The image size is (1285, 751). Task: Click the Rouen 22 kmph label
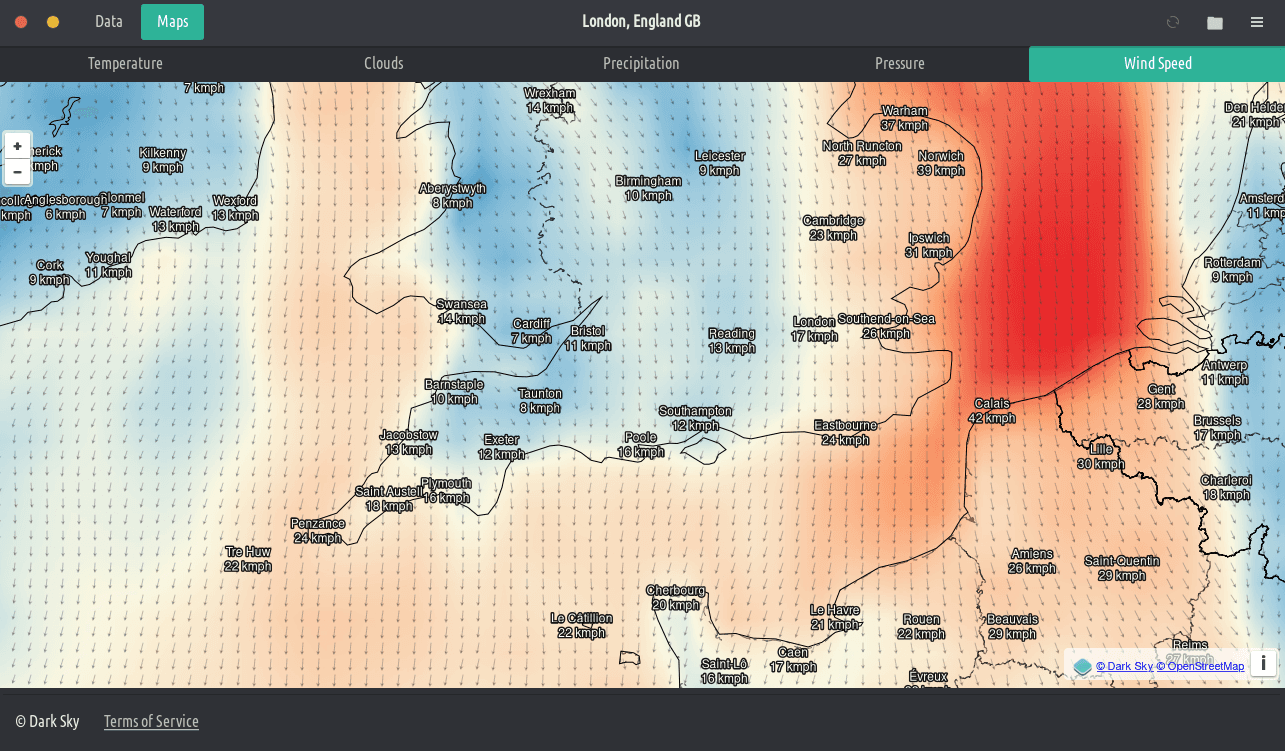pos(921,627)
